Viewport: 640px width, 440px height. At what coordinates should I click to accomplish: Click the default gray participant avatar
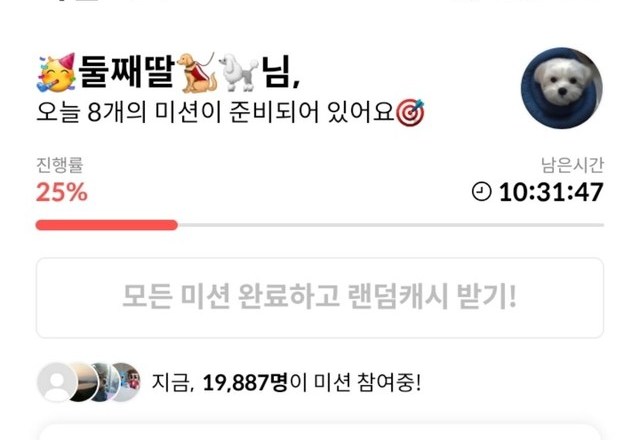[56, 382]
